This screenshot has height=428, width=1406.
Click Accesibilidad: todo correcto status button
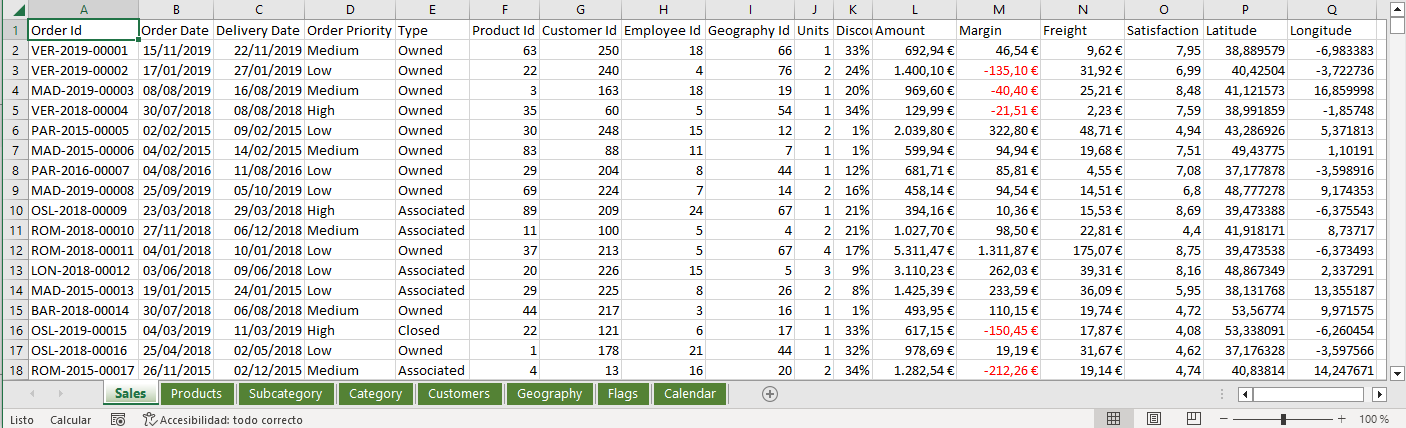(222, 420)
